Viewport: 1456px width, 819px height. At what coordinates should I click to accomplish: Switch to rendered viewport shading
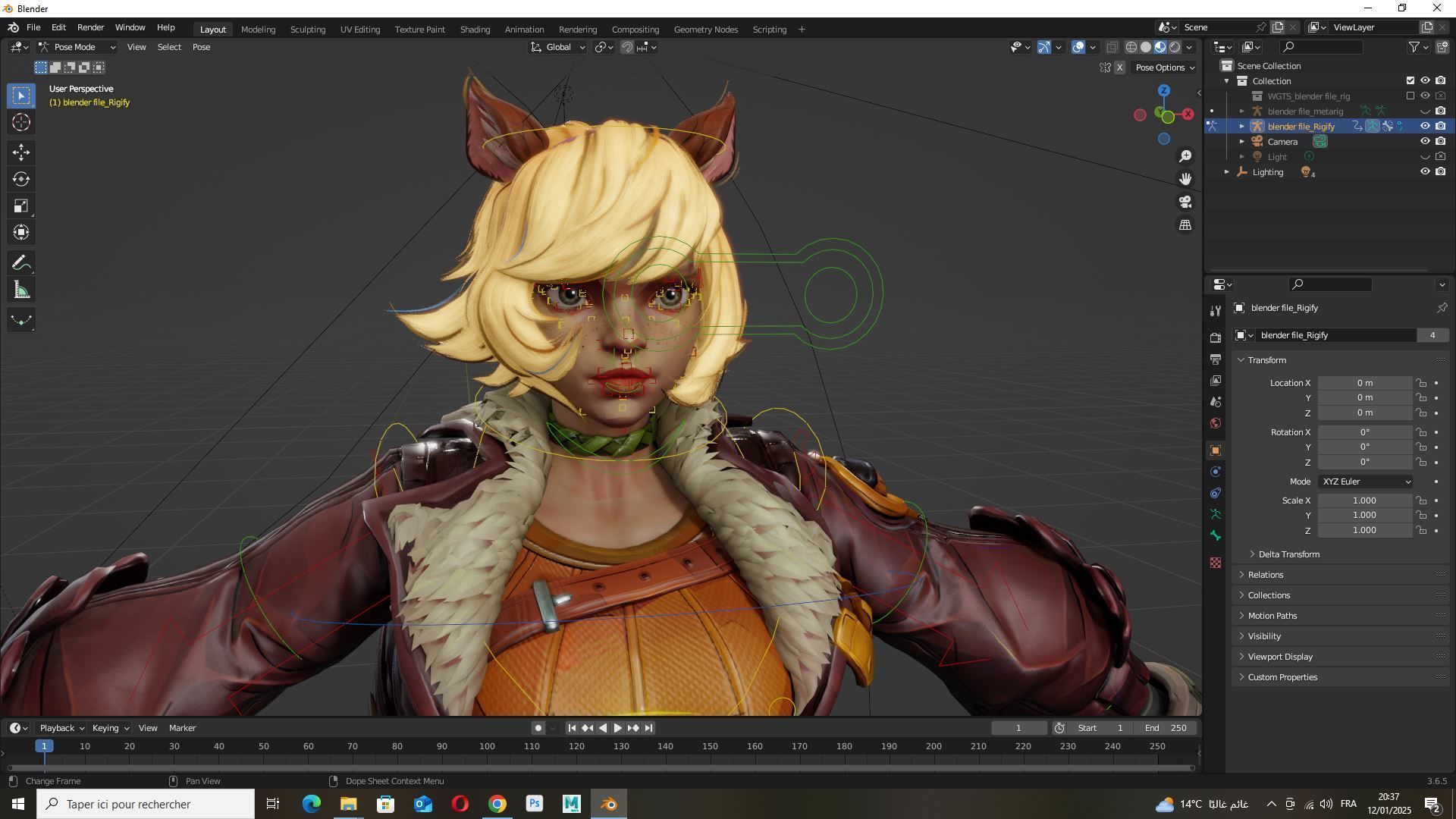point(1175,47)
